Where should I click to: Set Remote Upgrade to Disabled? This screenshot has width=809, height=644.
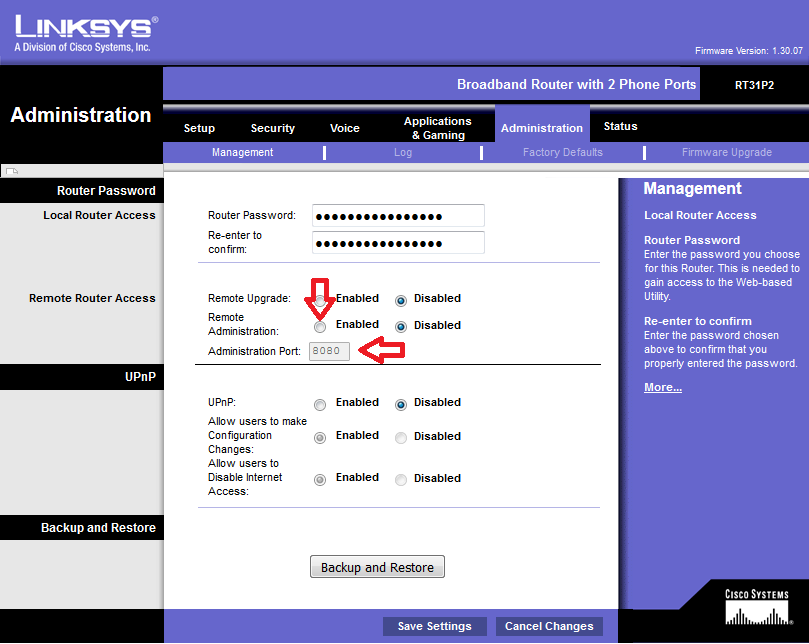[401, 300]
